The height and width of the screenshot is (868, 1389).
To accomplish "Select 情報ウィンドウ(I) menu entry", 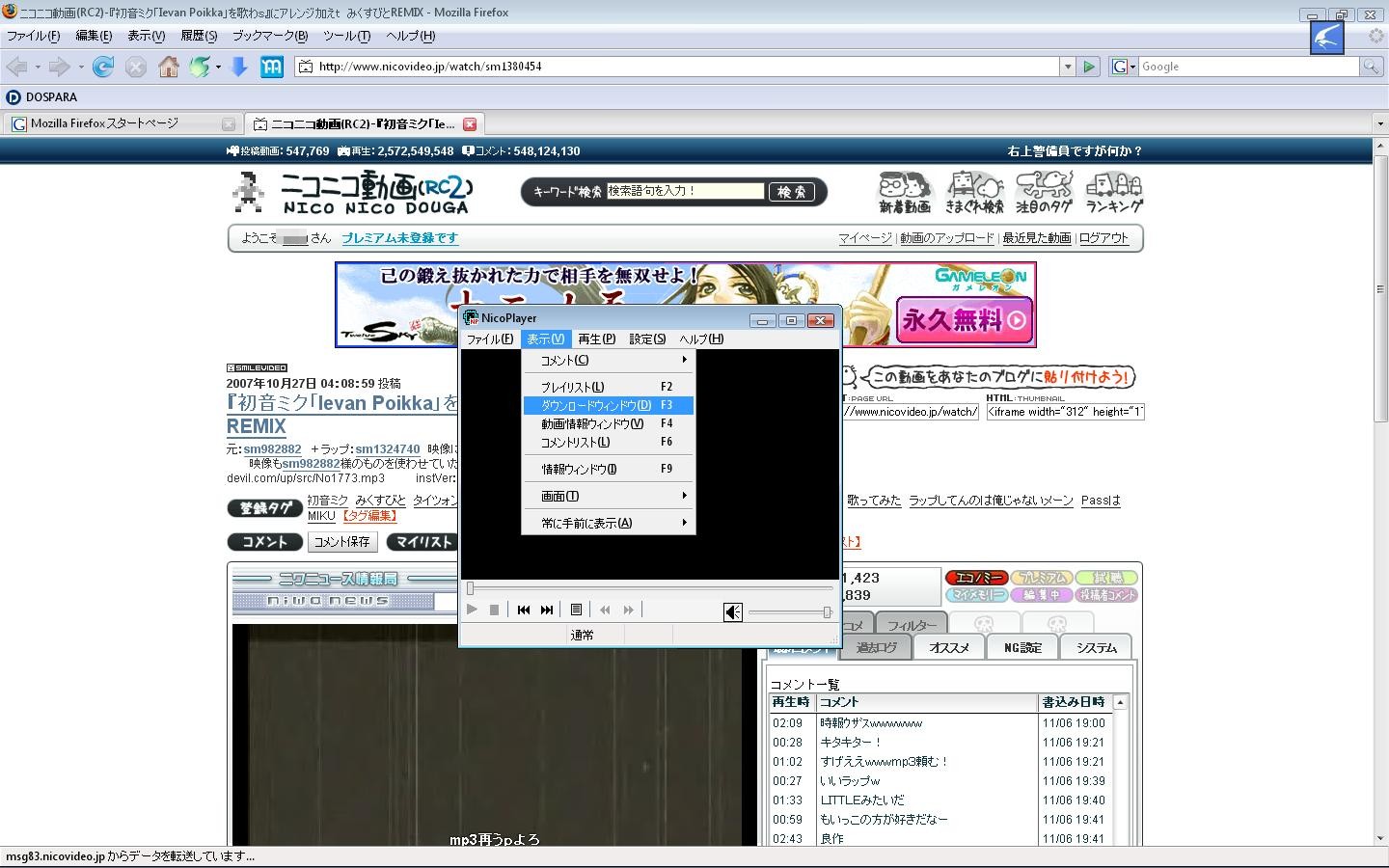I will click(x=608, y=469).
